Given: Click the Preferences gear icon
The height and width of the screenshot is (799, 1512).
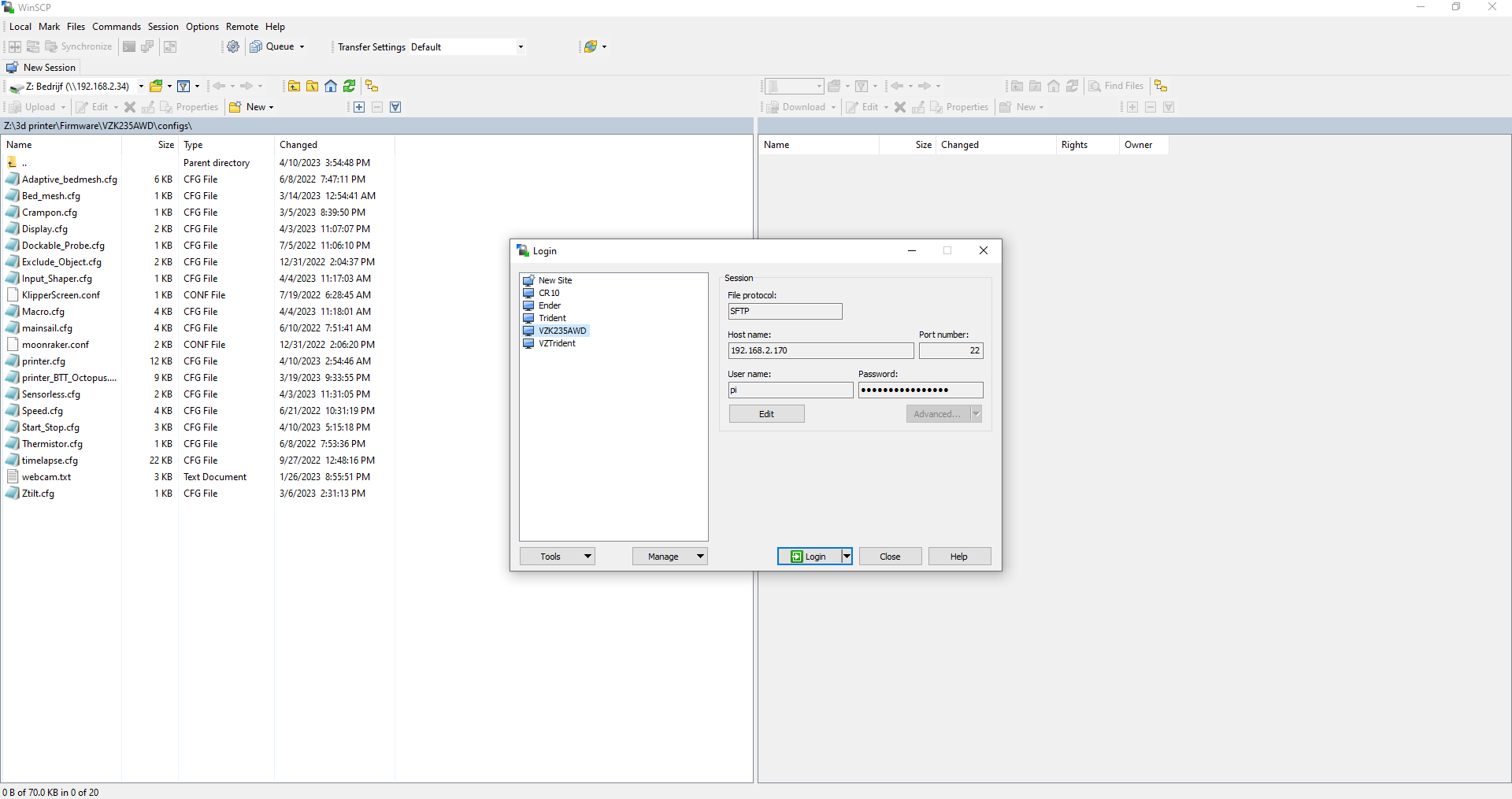Looking at the screenshot, I should pos(233,46).
